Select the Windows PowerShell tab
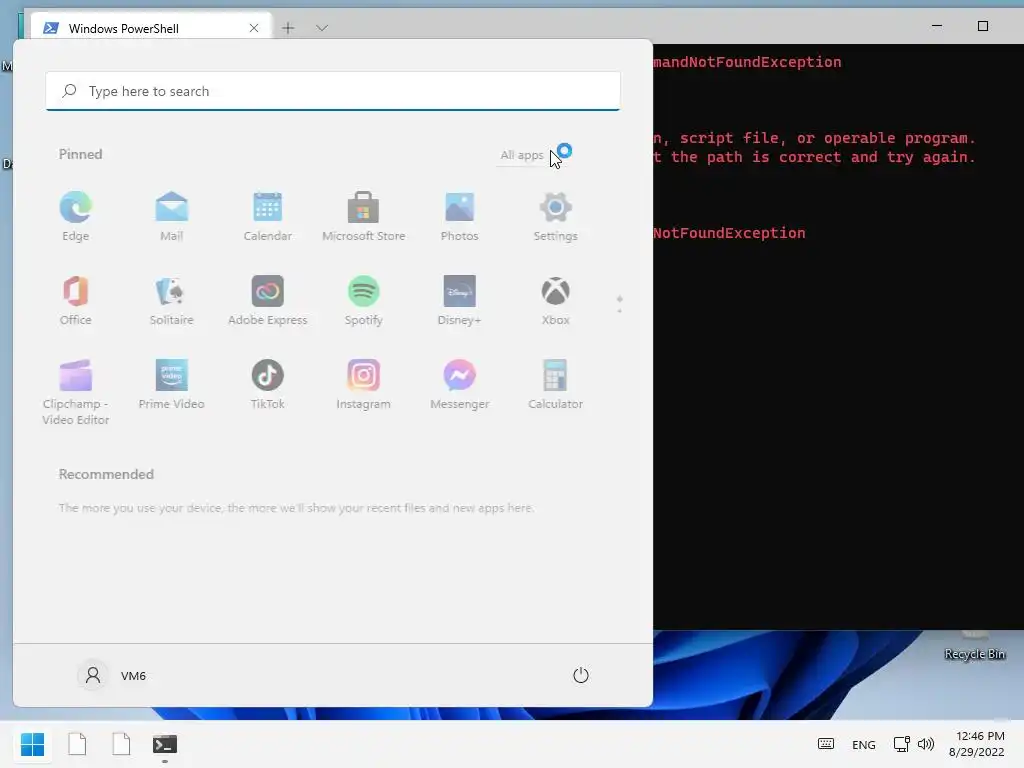The image size is (1024, 768). pos(151,28)
